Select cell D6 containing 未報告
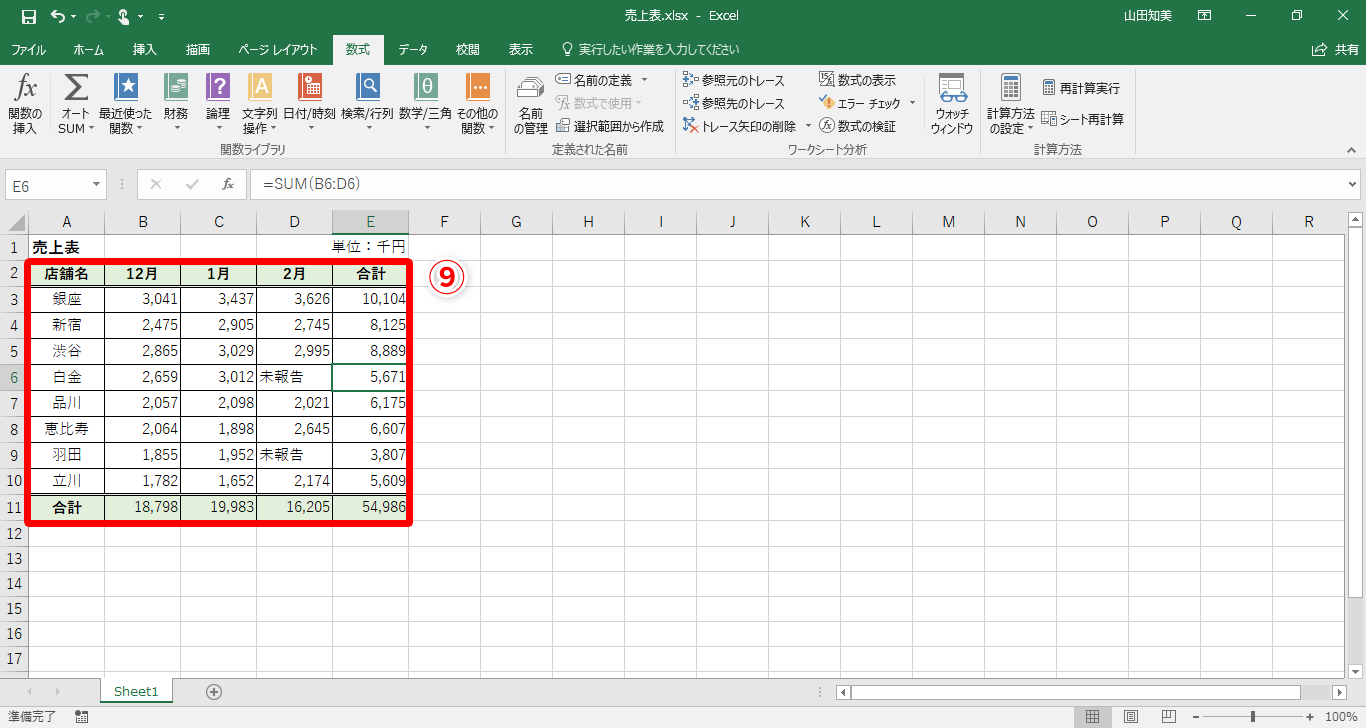Image resolution: width=1366 pixels, height=728 pixels. (x=294, y=377)
